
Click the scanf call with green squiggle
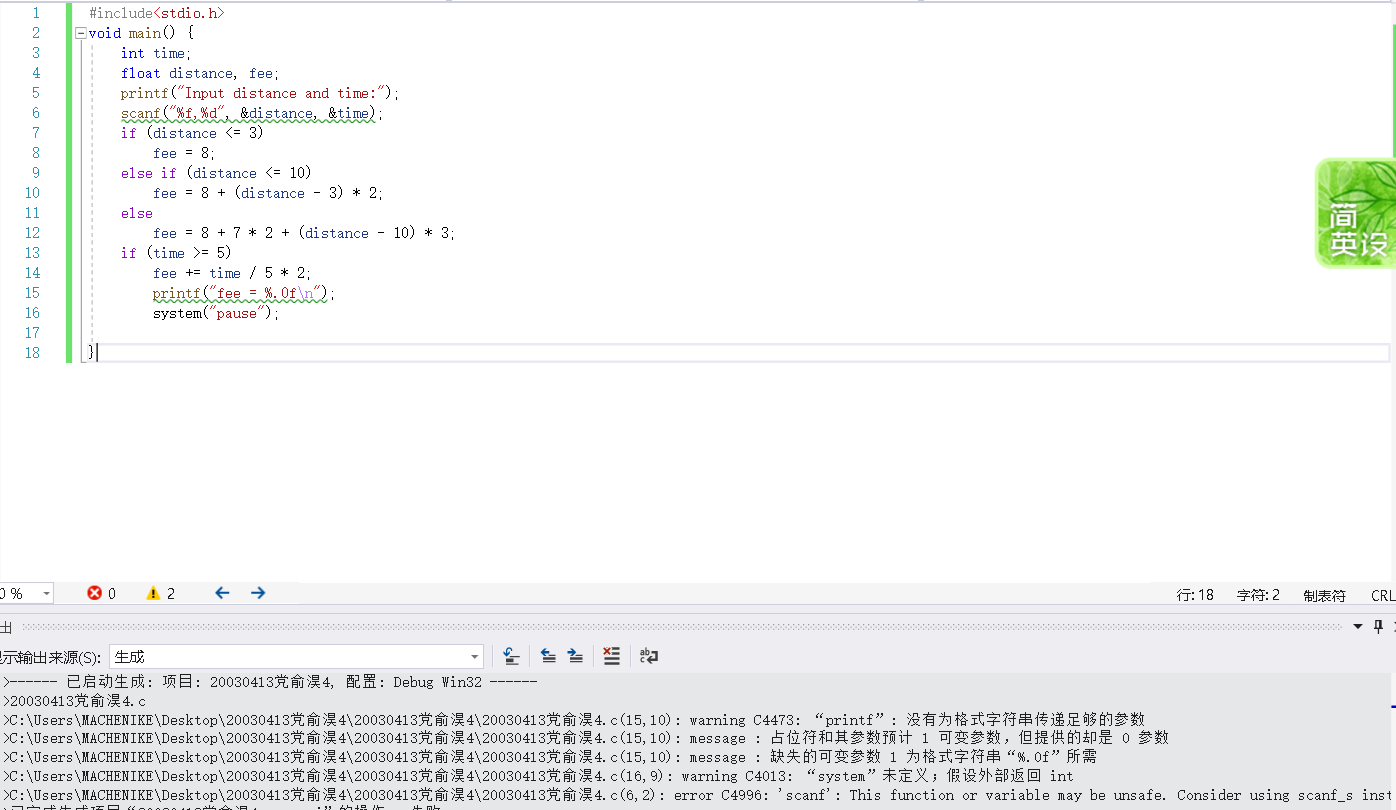(252, 113)
